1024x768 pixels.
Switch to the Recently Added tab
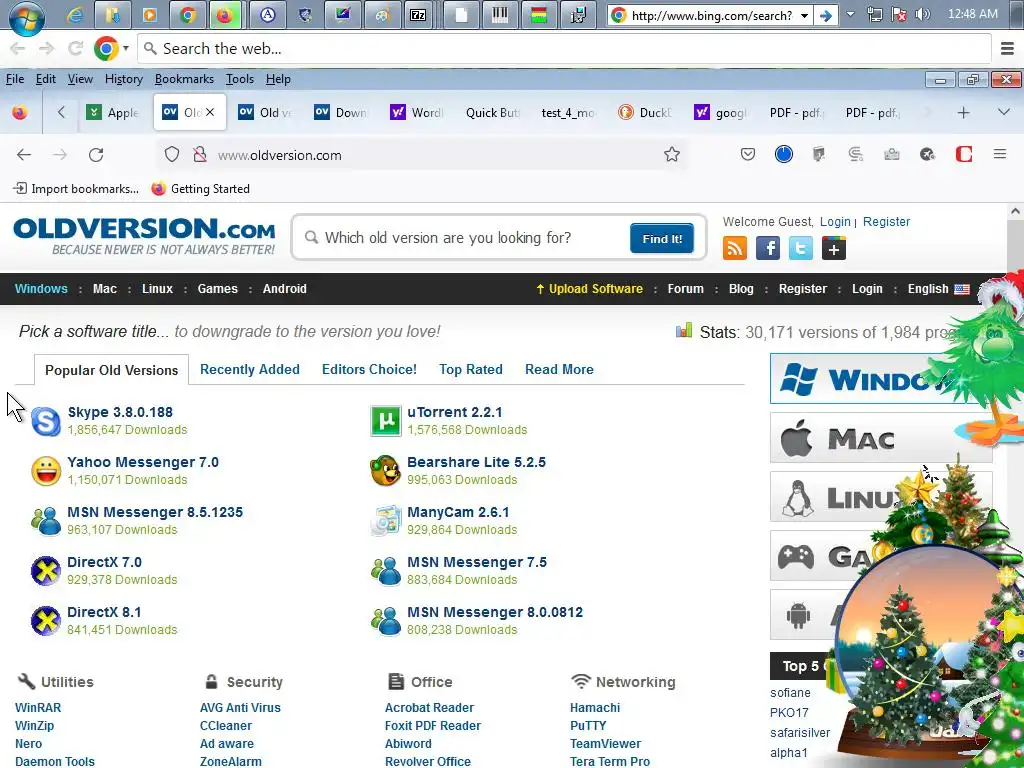click(249, 370)
